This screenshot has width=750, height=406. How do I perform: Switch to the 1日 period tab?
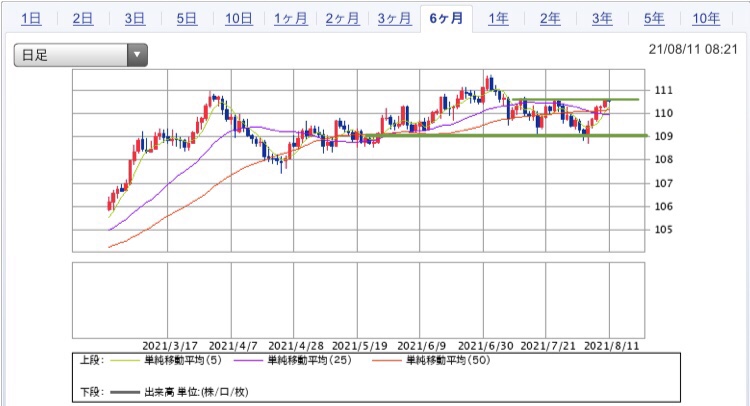click(x=31, y=19)
